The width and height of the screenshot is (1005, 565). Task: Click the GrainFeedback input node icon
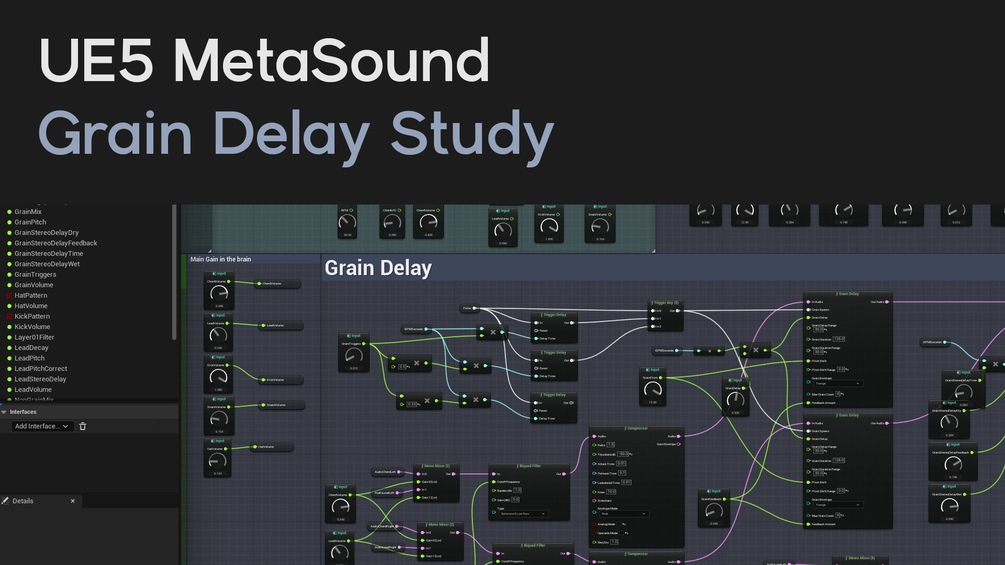(708, 491)
